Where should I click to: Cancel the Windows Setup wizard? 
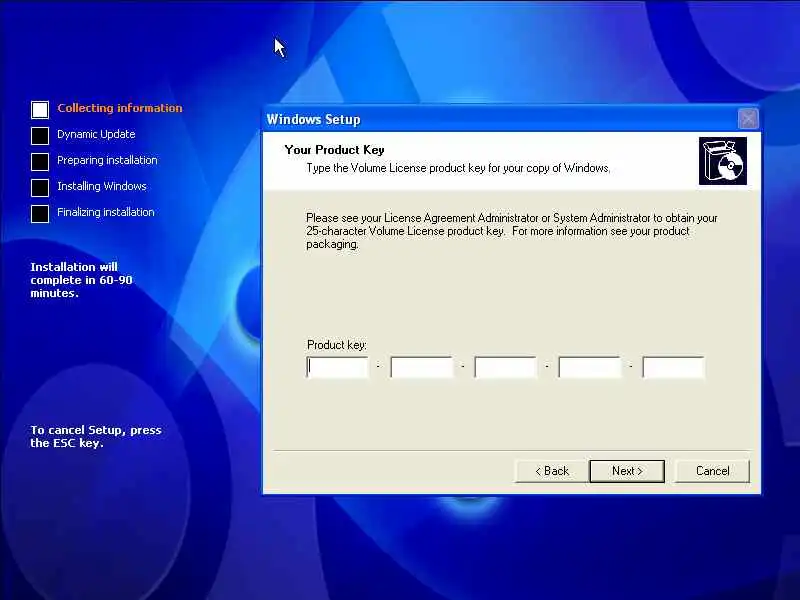point(712,471)
